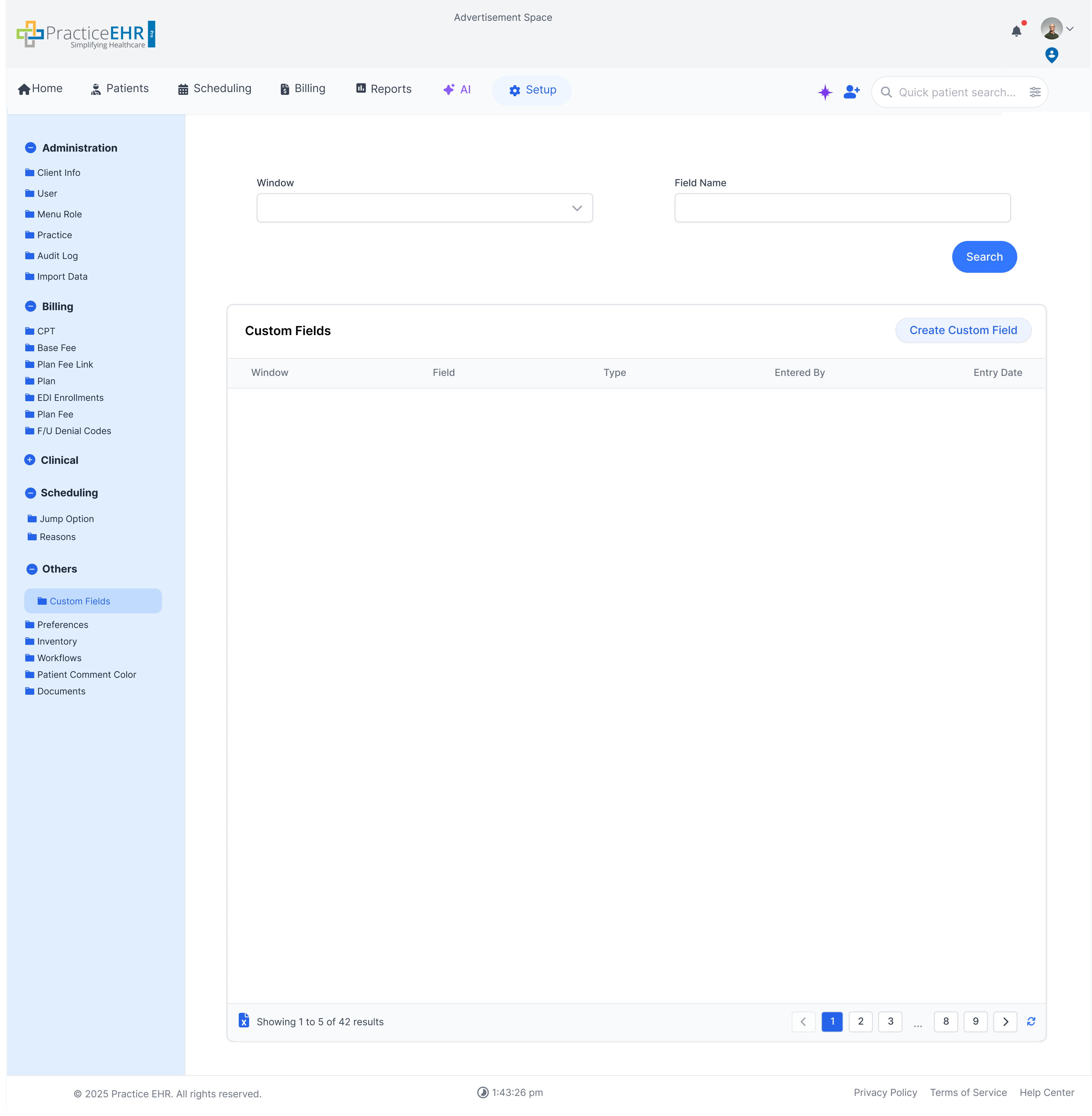This screenshot has width=1092, height=1116.
Task: Collapse the Administration section
Action: (30, 147)
